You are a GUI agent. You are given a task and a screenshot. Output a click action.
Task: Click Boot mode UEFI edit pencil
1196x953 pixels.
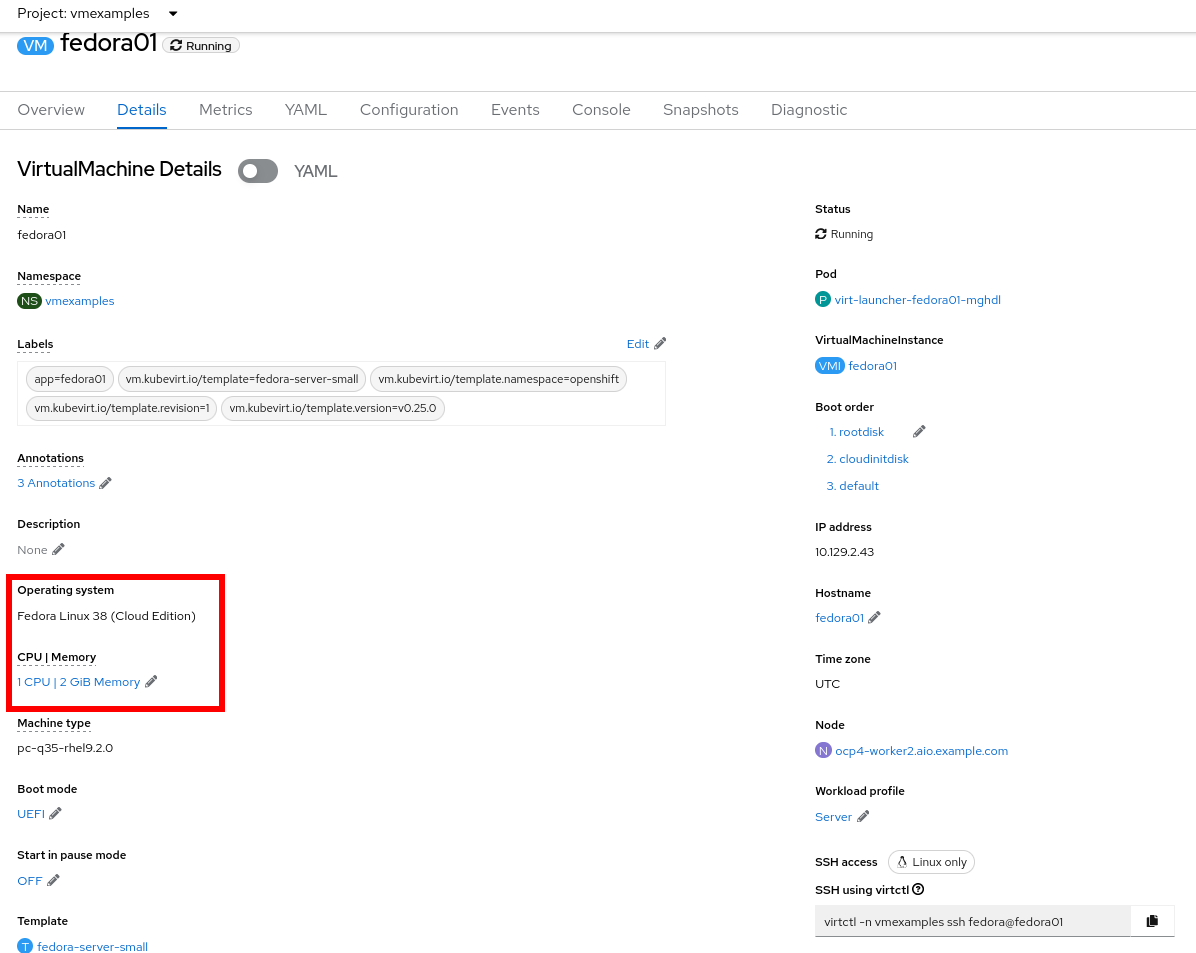point(56,814)
